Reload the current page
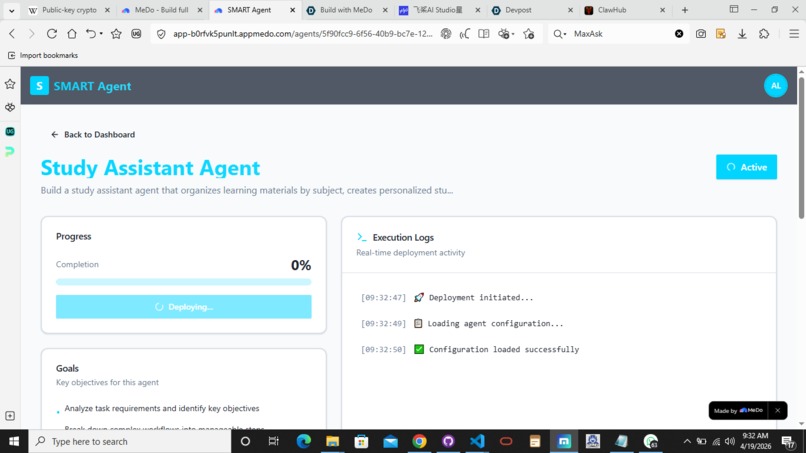806x453 pixels. tap(51, 34)
